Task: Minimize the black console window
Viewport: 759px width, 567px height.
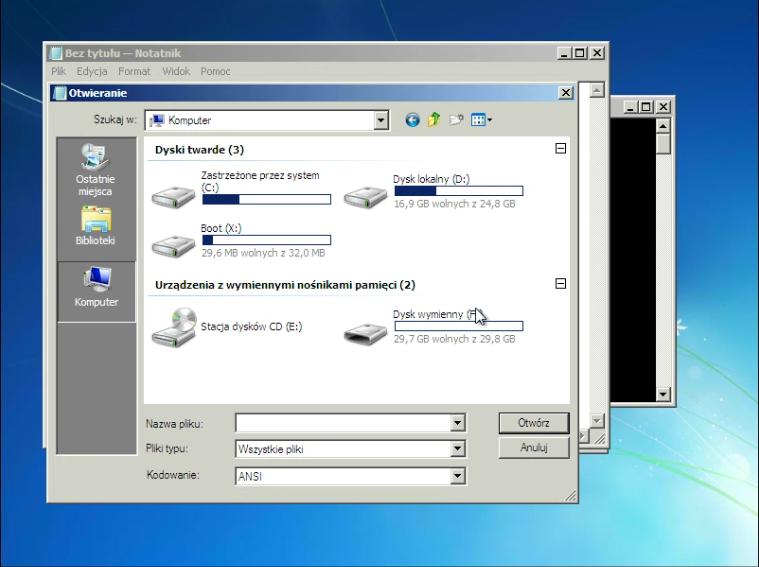Action: tap(629, 107)
